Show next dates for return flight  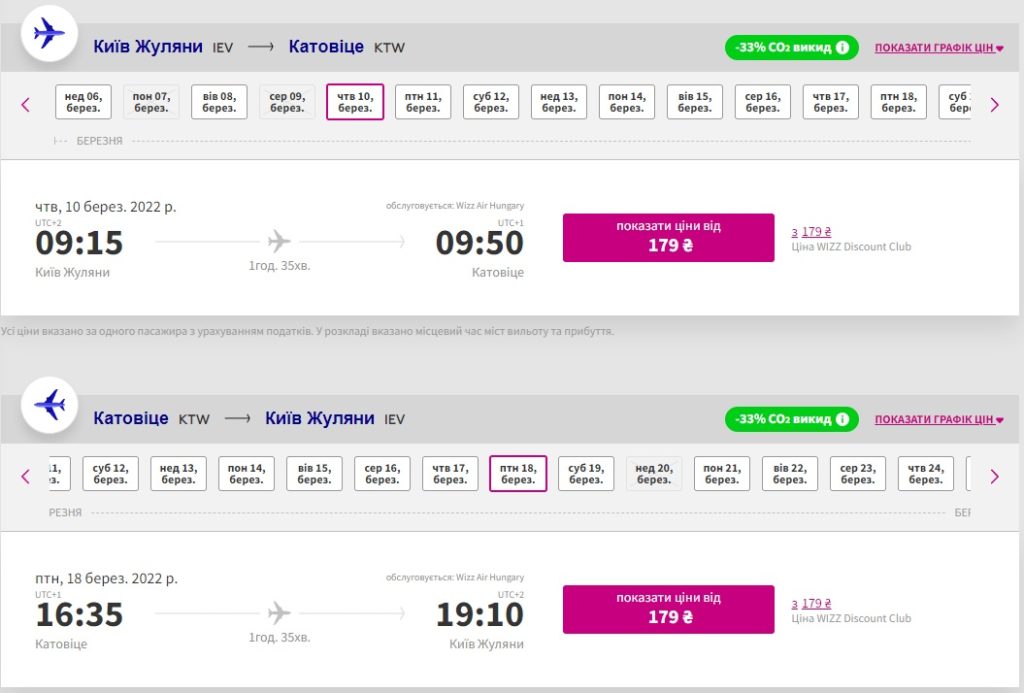coord(994,476)
